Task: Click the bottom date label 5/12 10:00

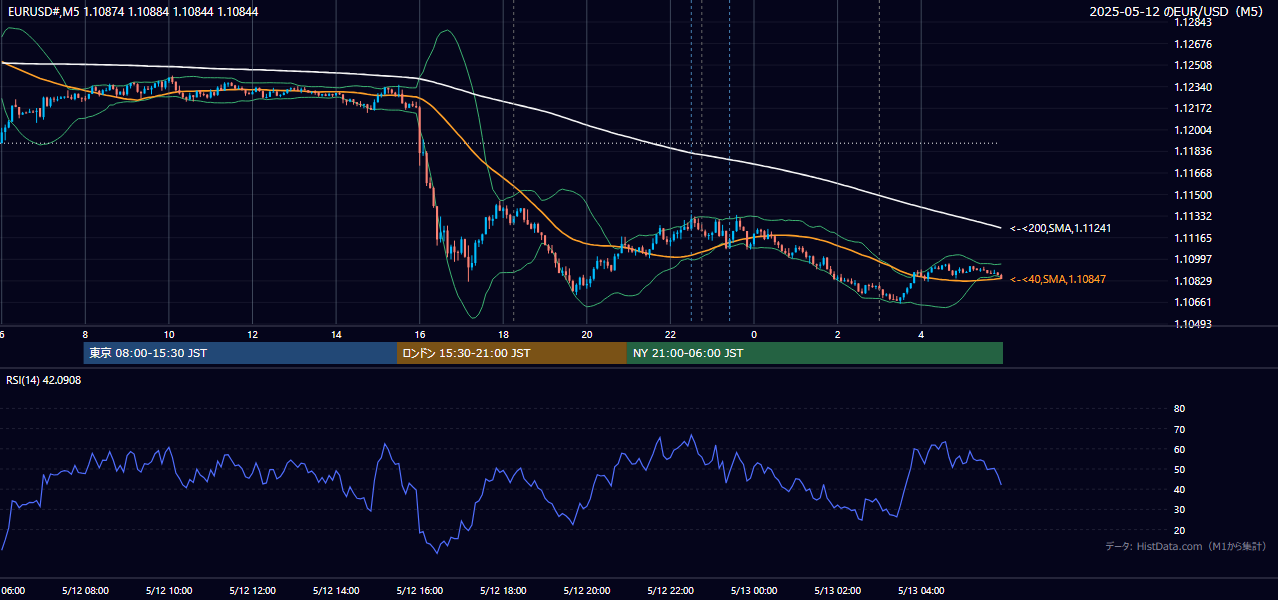Action: 169,591
